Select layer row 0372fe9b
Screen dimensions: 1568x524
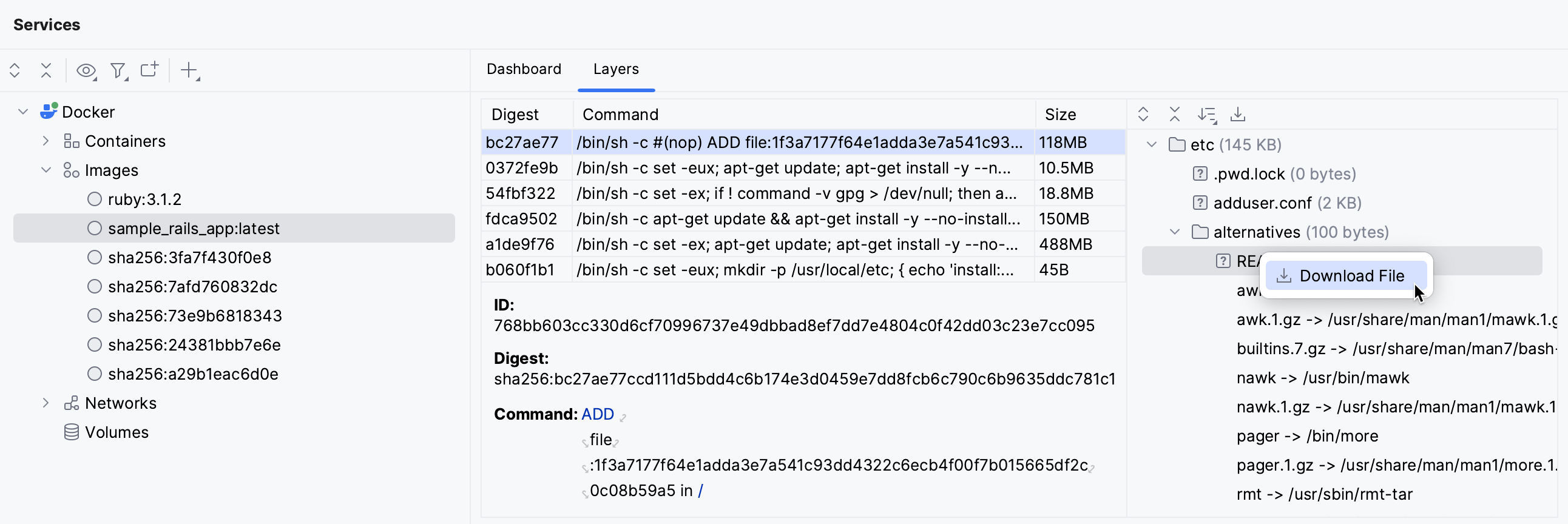tap(803, 168)
